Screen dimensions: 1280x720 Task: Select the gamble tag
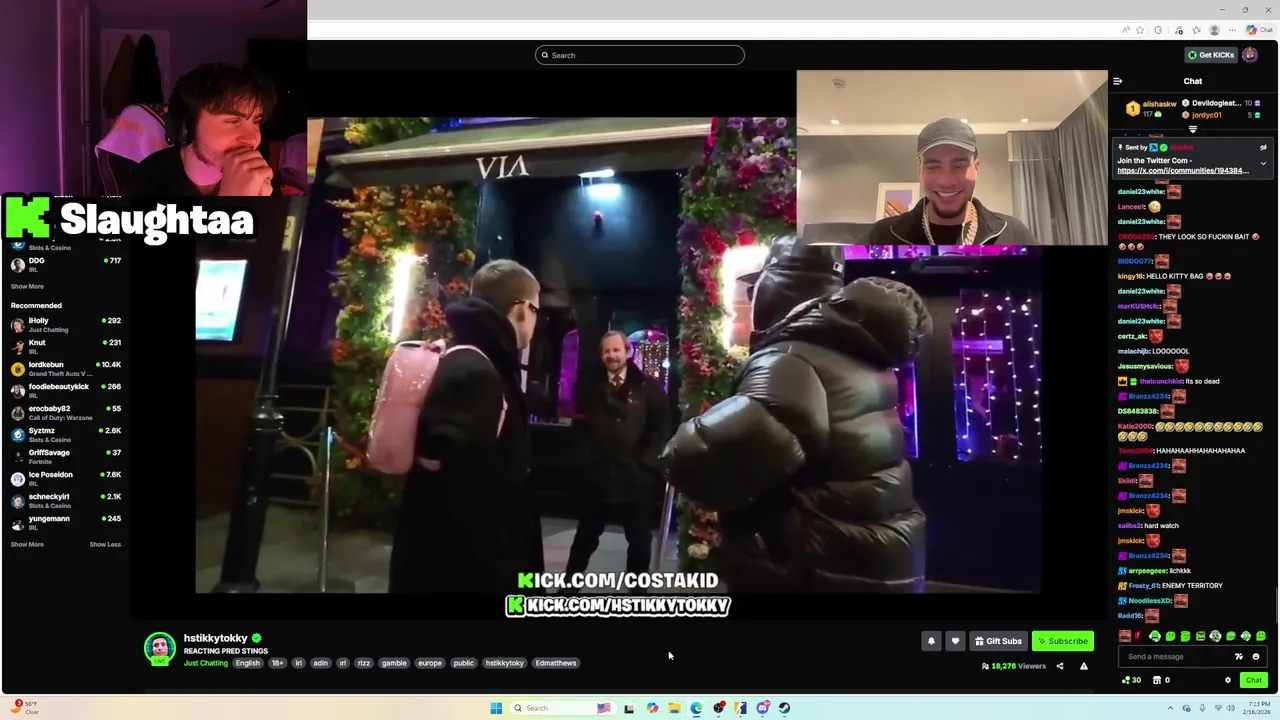click(394, 663)
